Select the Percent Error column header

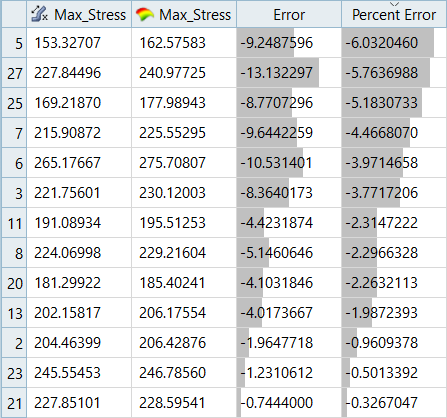coord(394,14)
